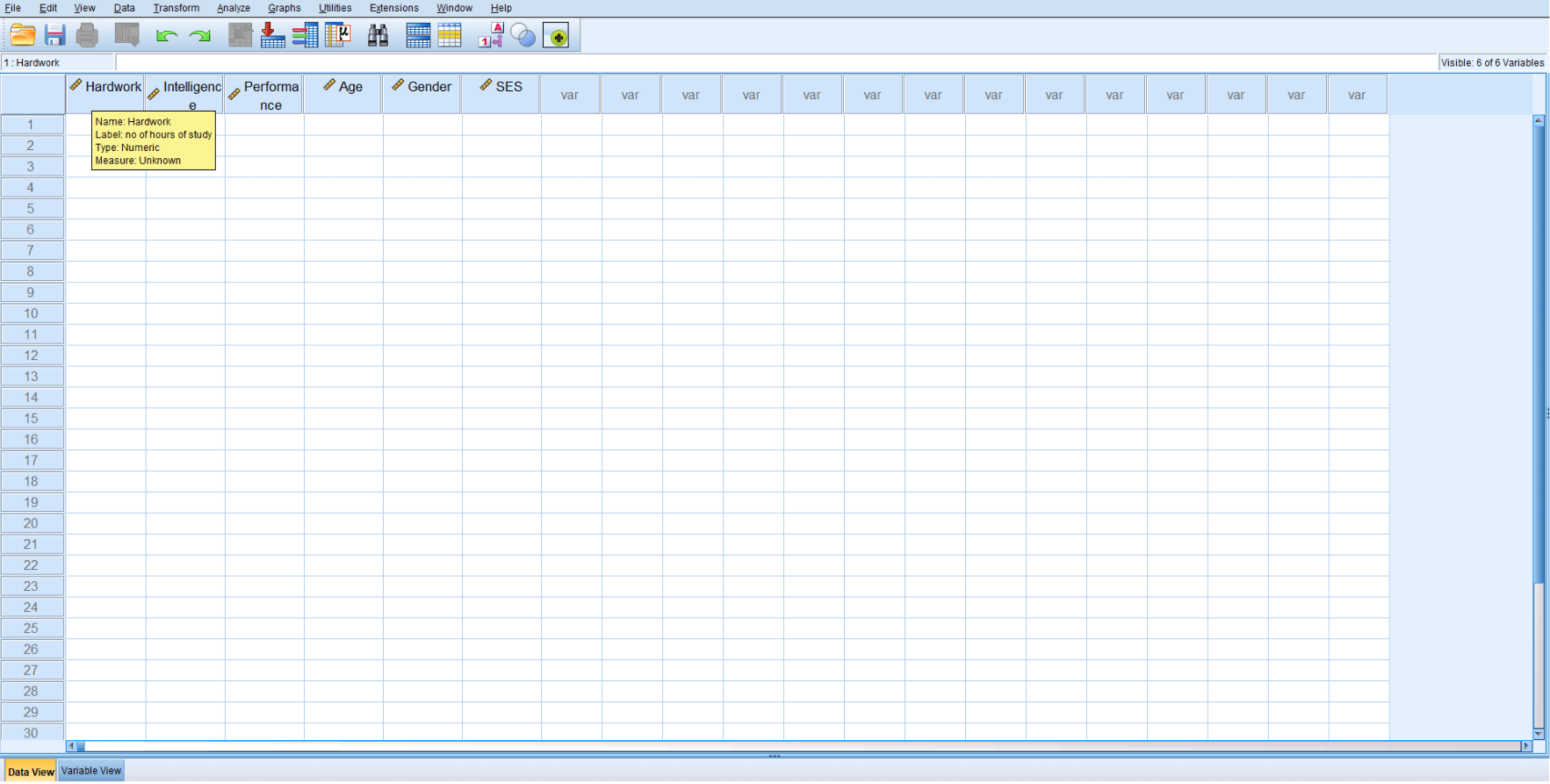Click the Go to Variable icon with red arrow
The image size is (1550, 784).
click(x=272, y=35)
